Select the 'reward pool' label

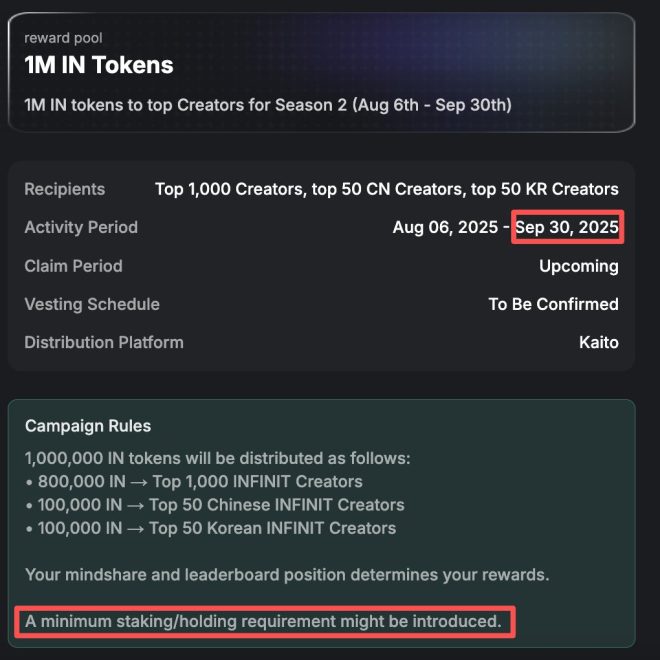(63, 38)
